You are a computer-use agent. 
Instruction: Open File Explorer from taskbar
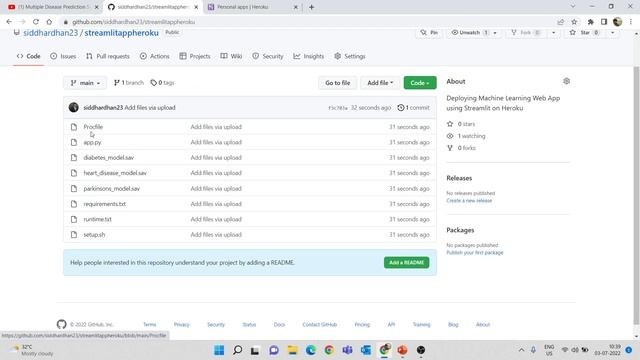pos(293,350)
